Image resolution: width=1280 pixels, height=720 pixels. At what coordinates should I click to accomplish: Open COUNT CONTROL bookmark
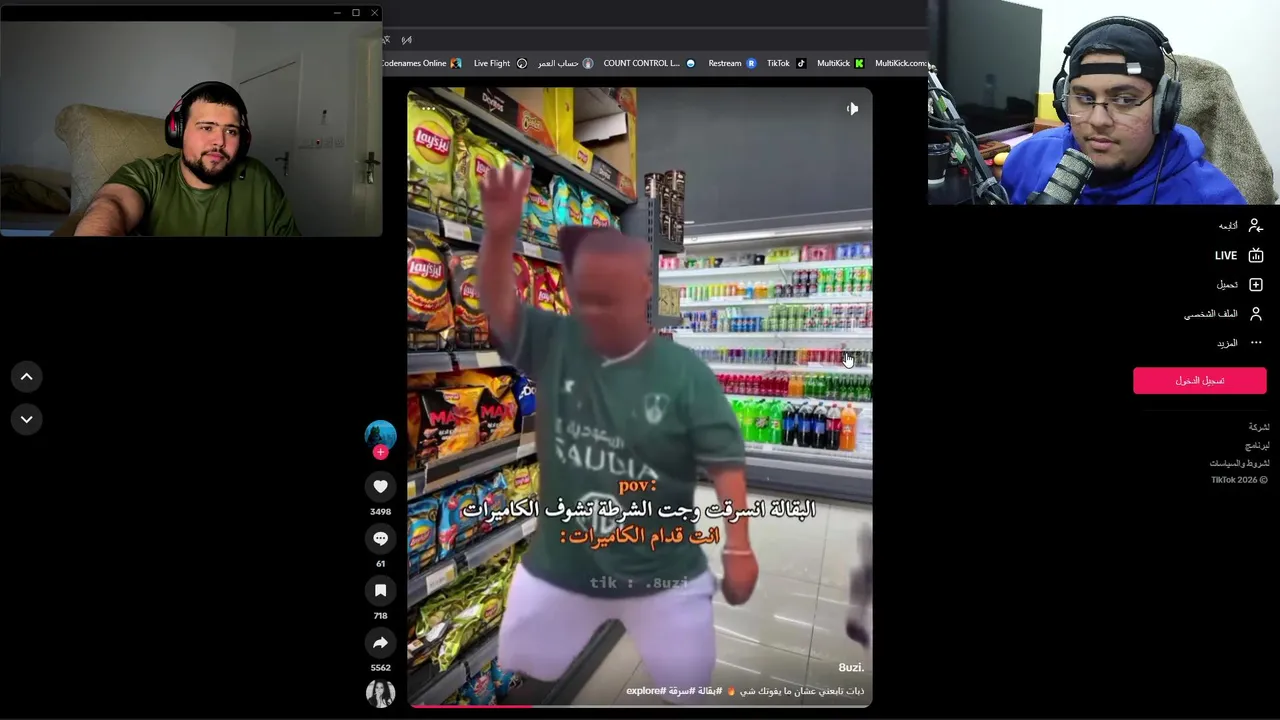coord(649,63)
